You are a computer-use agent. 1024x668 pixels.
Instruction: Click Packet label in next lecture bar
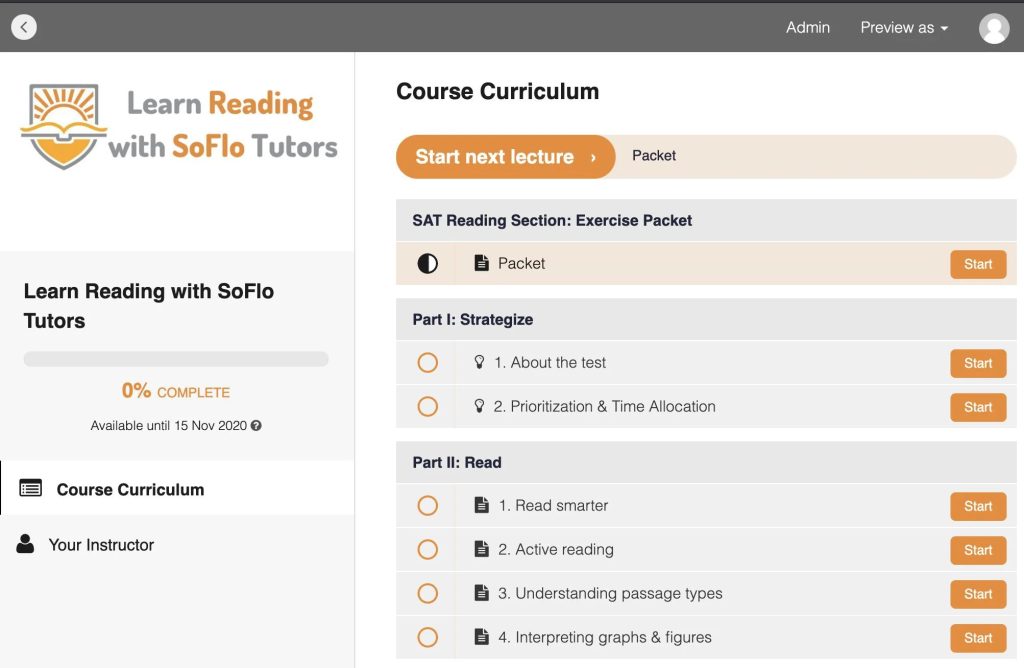tap(654, 155)
